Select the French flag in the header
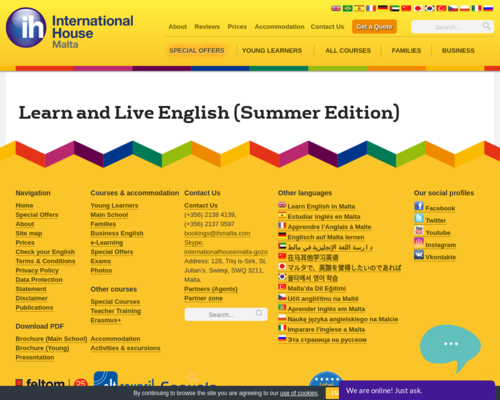This screenshot has height=400, width=500. [x=371, y=8]
